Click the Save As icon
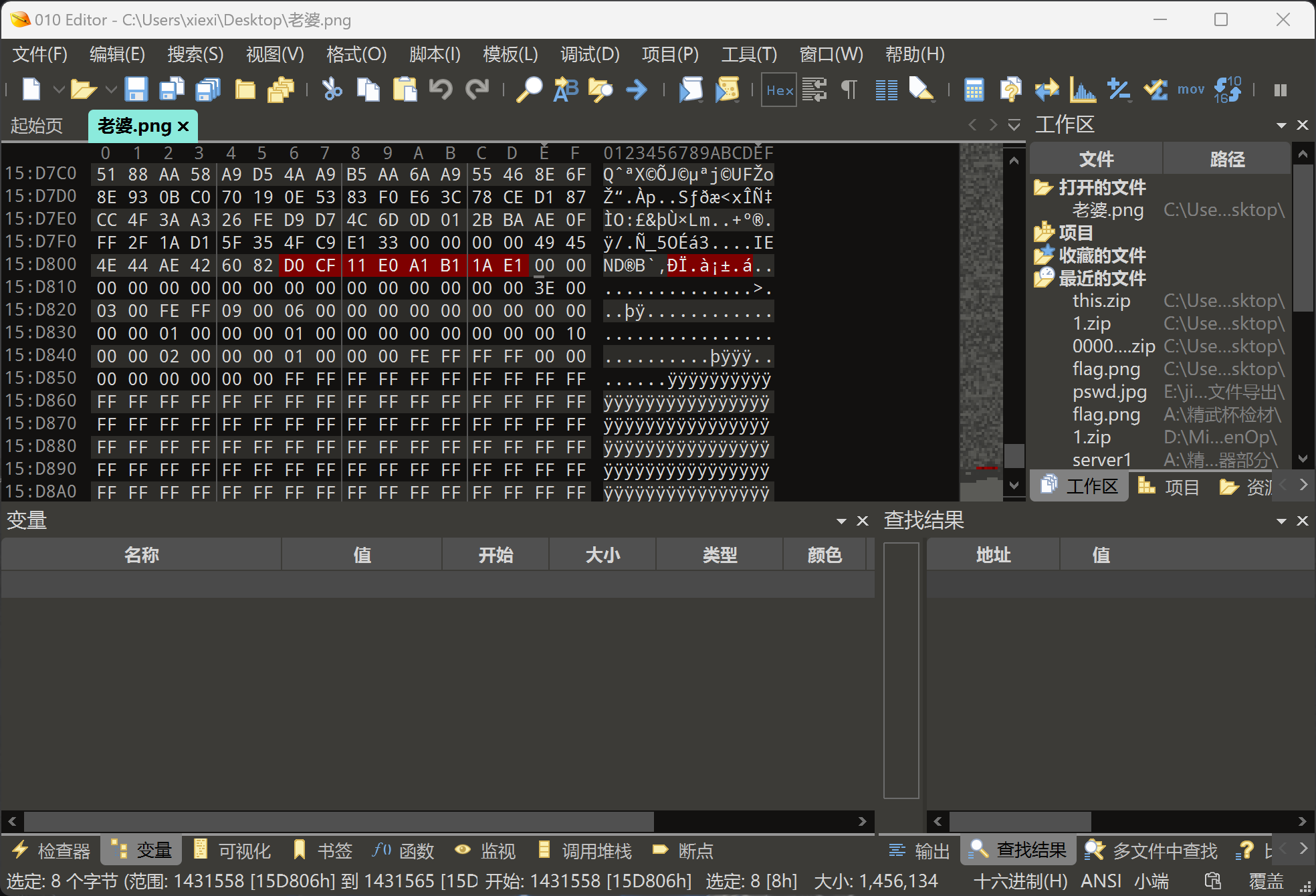1316x896 pixels. tap(172, 89)
